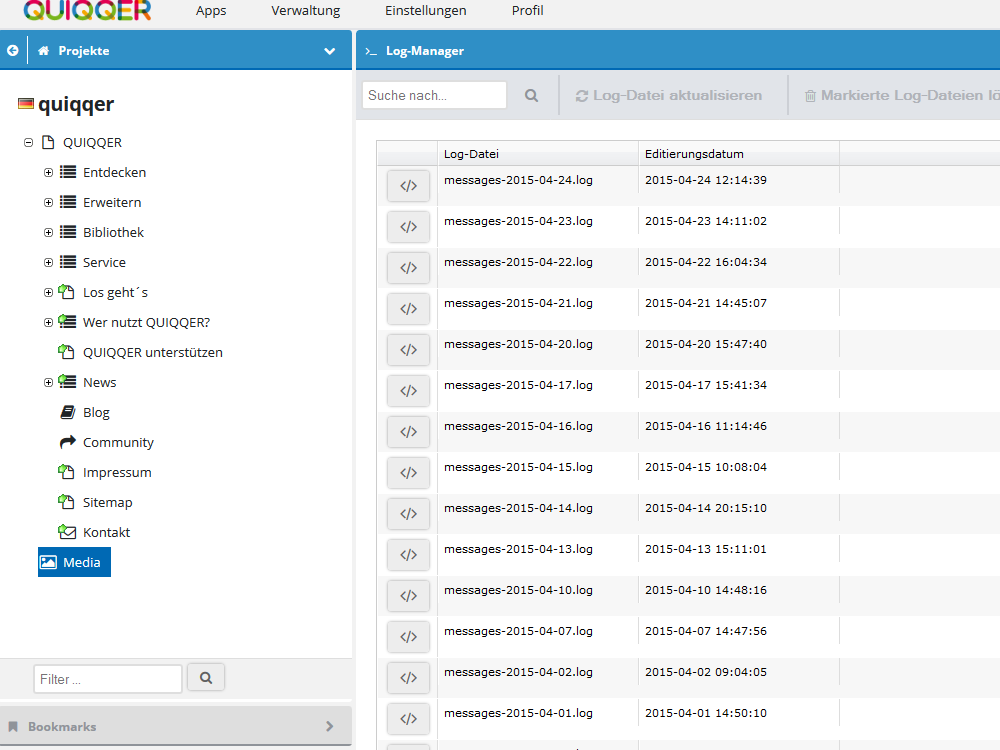Screen dimensions: 1000x750
Task: Click the QUIQQER logo
Action: point(87,10)
